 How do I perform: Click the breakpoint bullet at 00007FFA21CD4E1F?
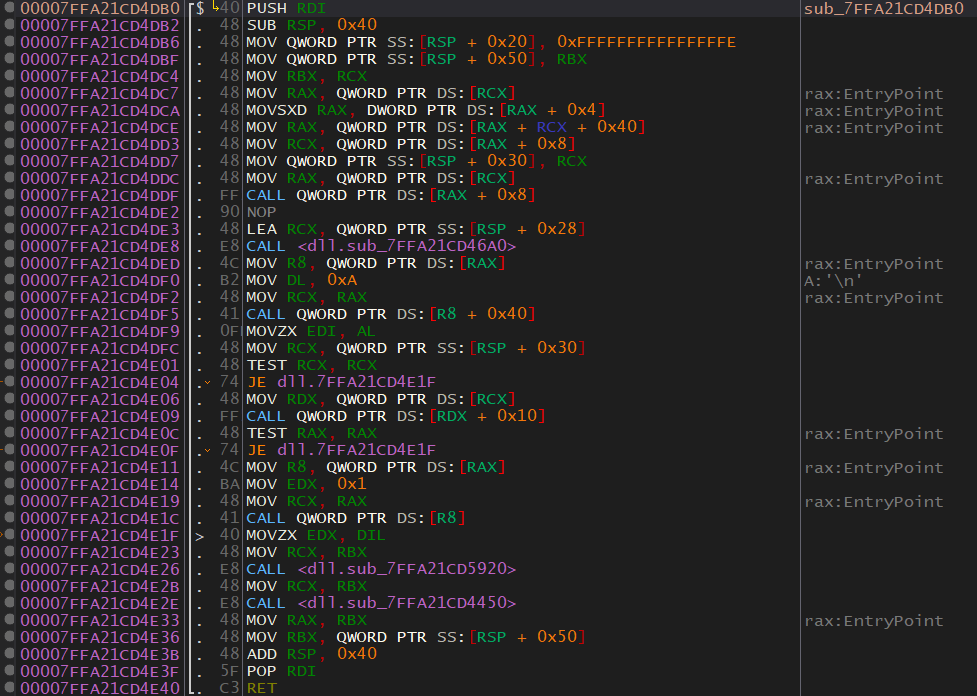tap(10, 536)
